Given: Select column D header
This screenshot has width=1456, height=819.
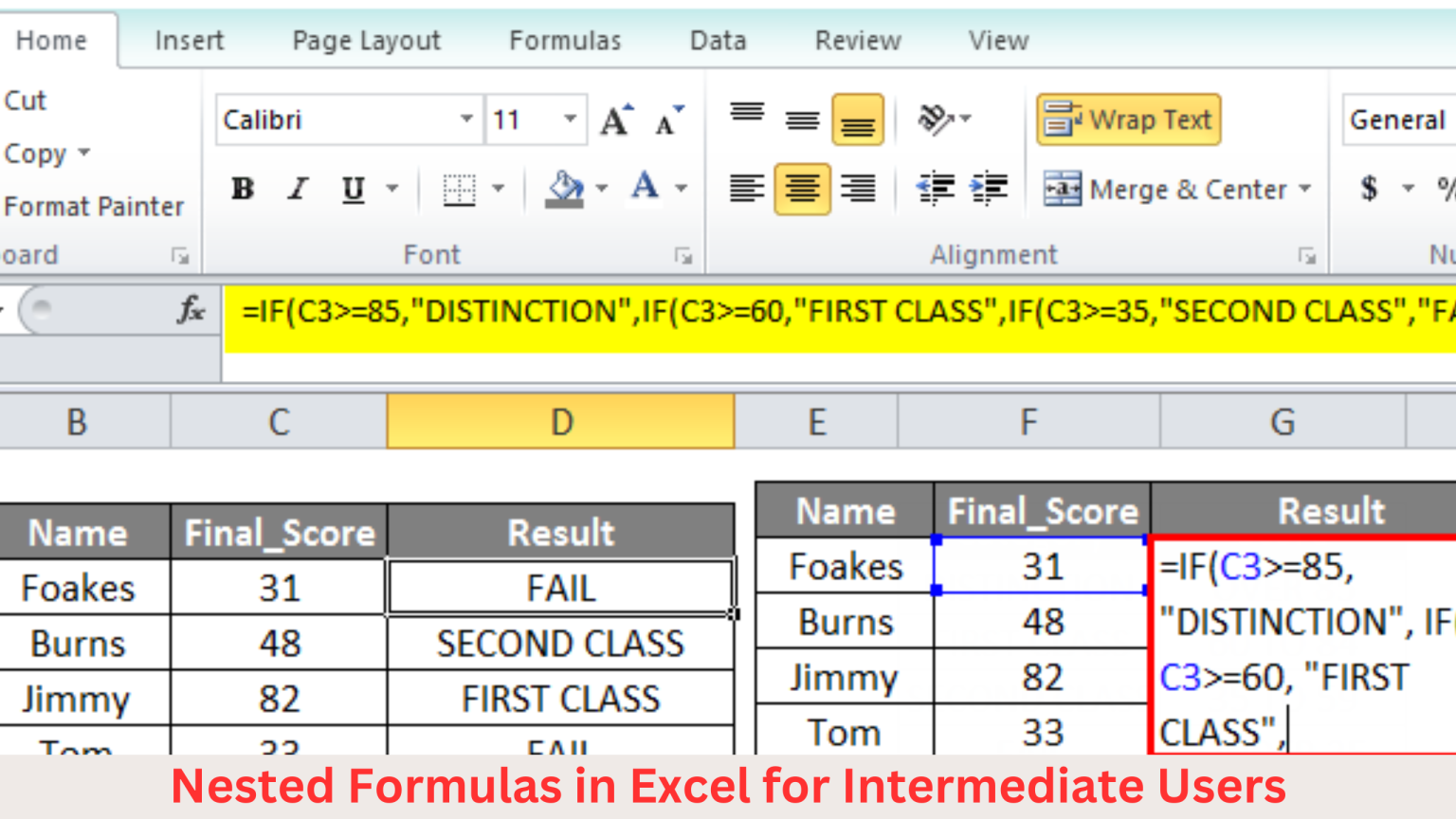Looking at the screenshot, I should (561, 422).
